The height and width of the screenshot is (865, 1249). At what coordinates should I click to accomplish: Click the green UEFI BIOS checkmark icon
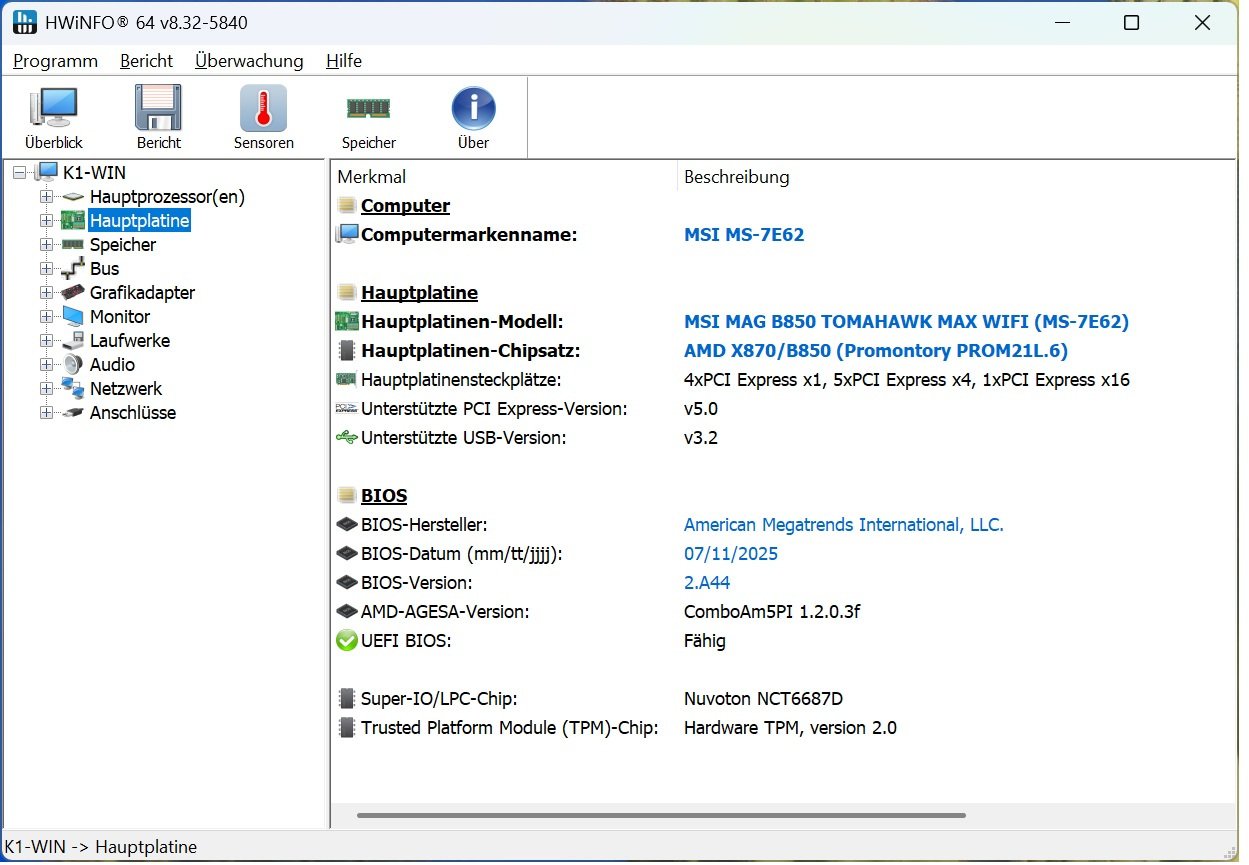[347, 641]
